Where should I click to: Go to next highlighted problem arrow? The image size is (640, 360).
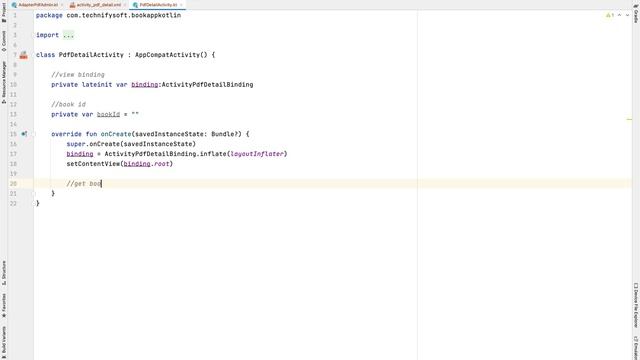(627, 15)
